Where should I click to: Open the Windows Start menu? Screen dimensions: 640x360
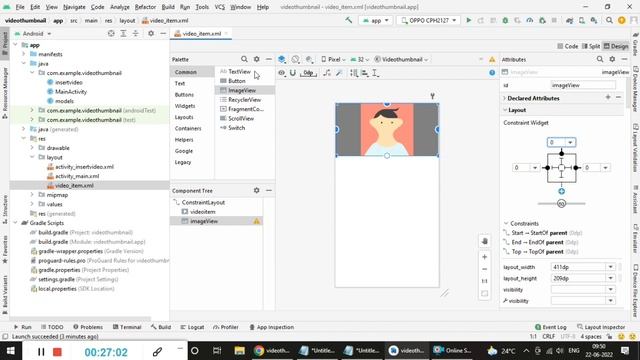coord(11,351)
